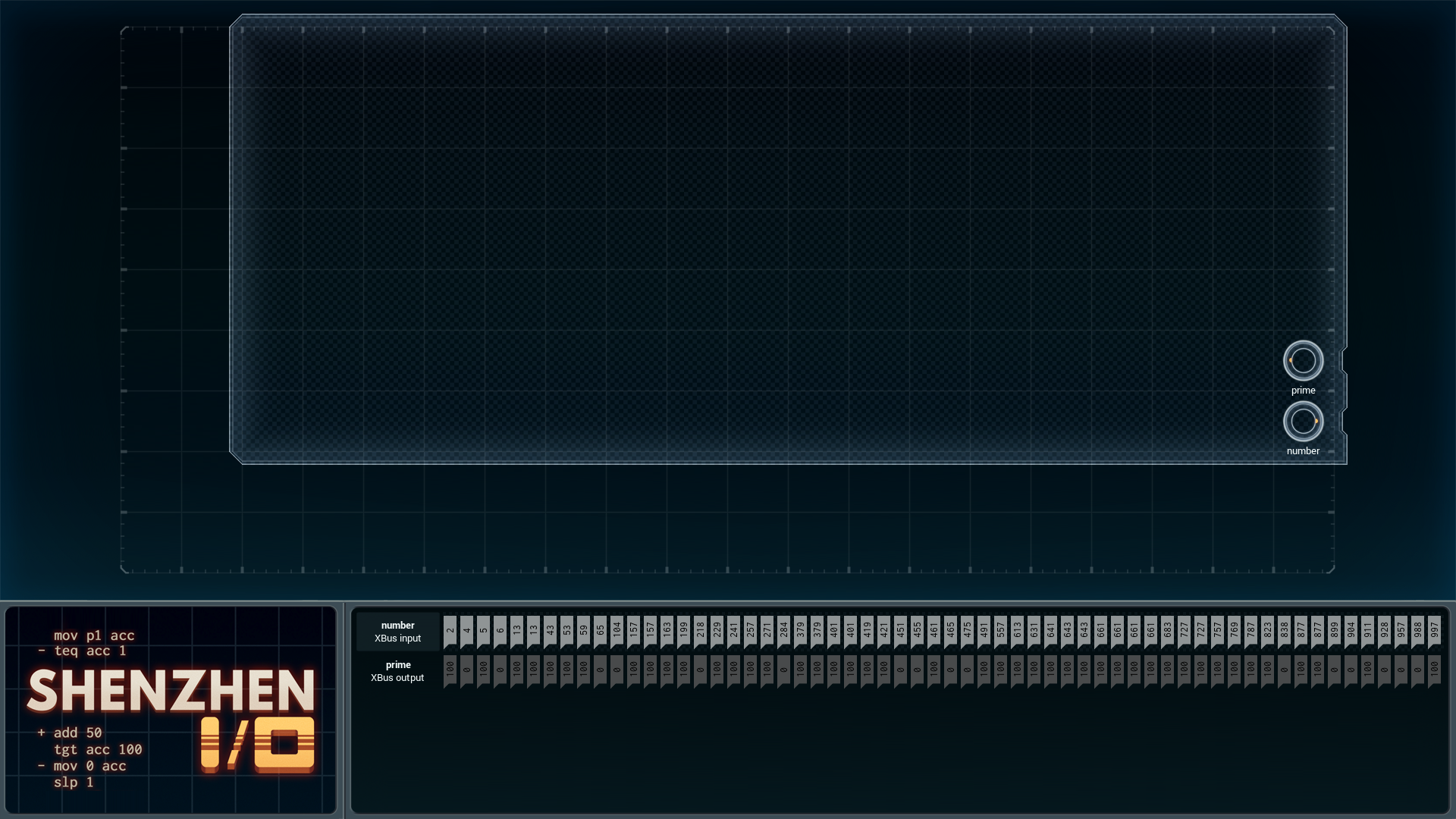Click the number XBus pin on the board
Screen dimensions: 1456x819
[1303, 422]
